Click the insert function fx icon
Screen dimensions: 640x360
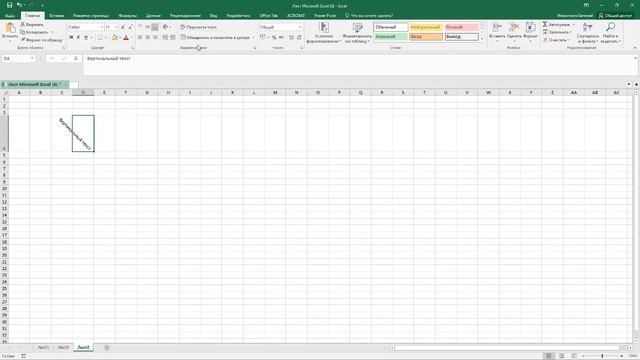point(76,59)
